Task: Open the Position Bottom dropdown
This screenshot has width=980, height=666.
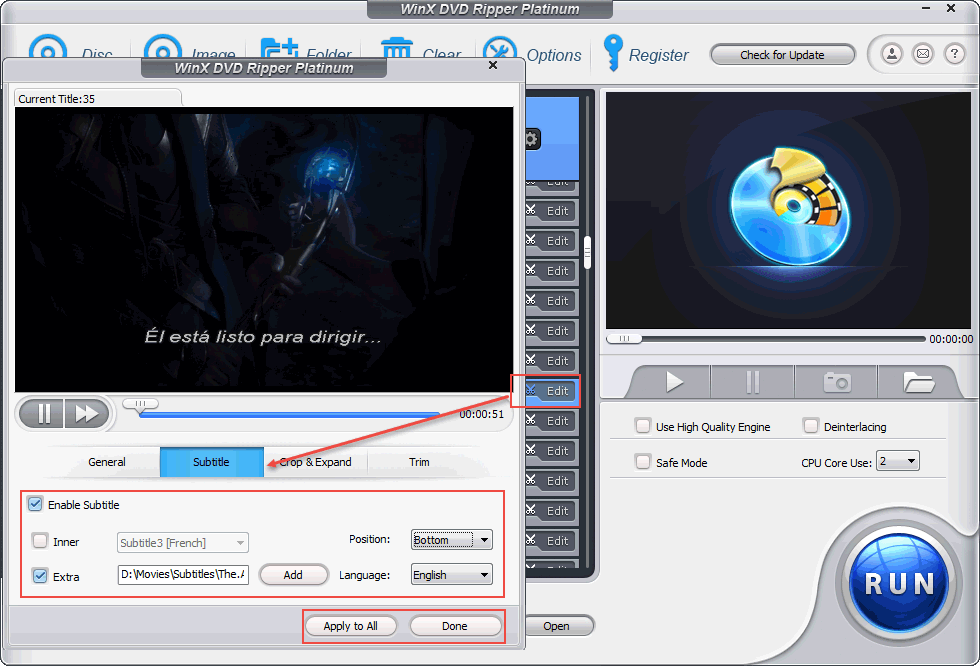Action: pos(451,540)
